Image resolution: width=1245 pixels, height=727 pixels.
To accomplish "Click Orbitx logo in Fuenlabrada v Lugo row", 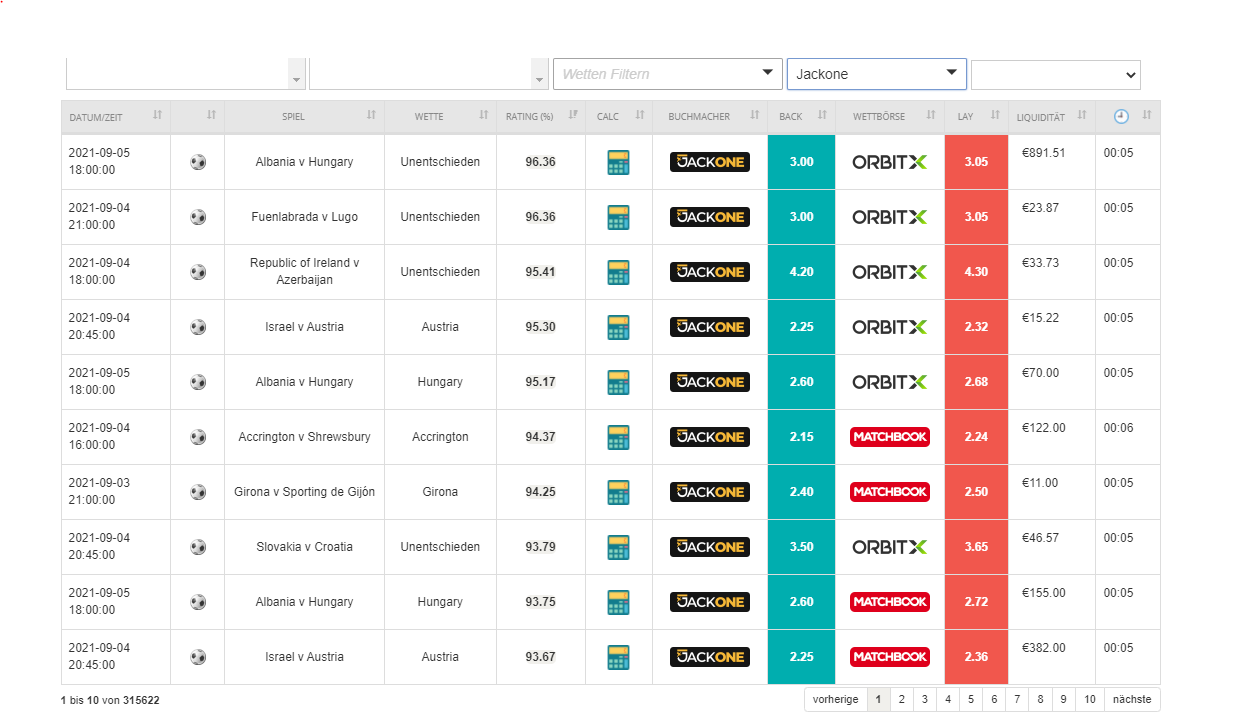I will click(890, 217).
